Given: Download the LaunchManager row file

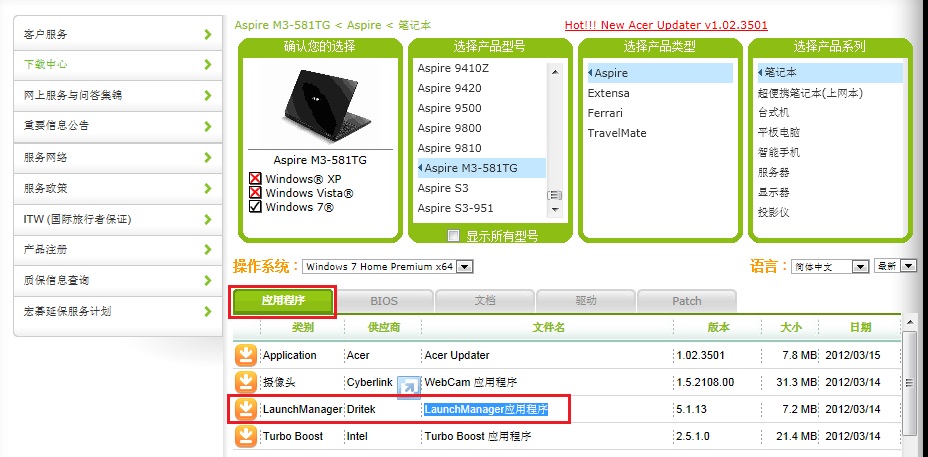Looking at the screenshot, I should 246,409.
